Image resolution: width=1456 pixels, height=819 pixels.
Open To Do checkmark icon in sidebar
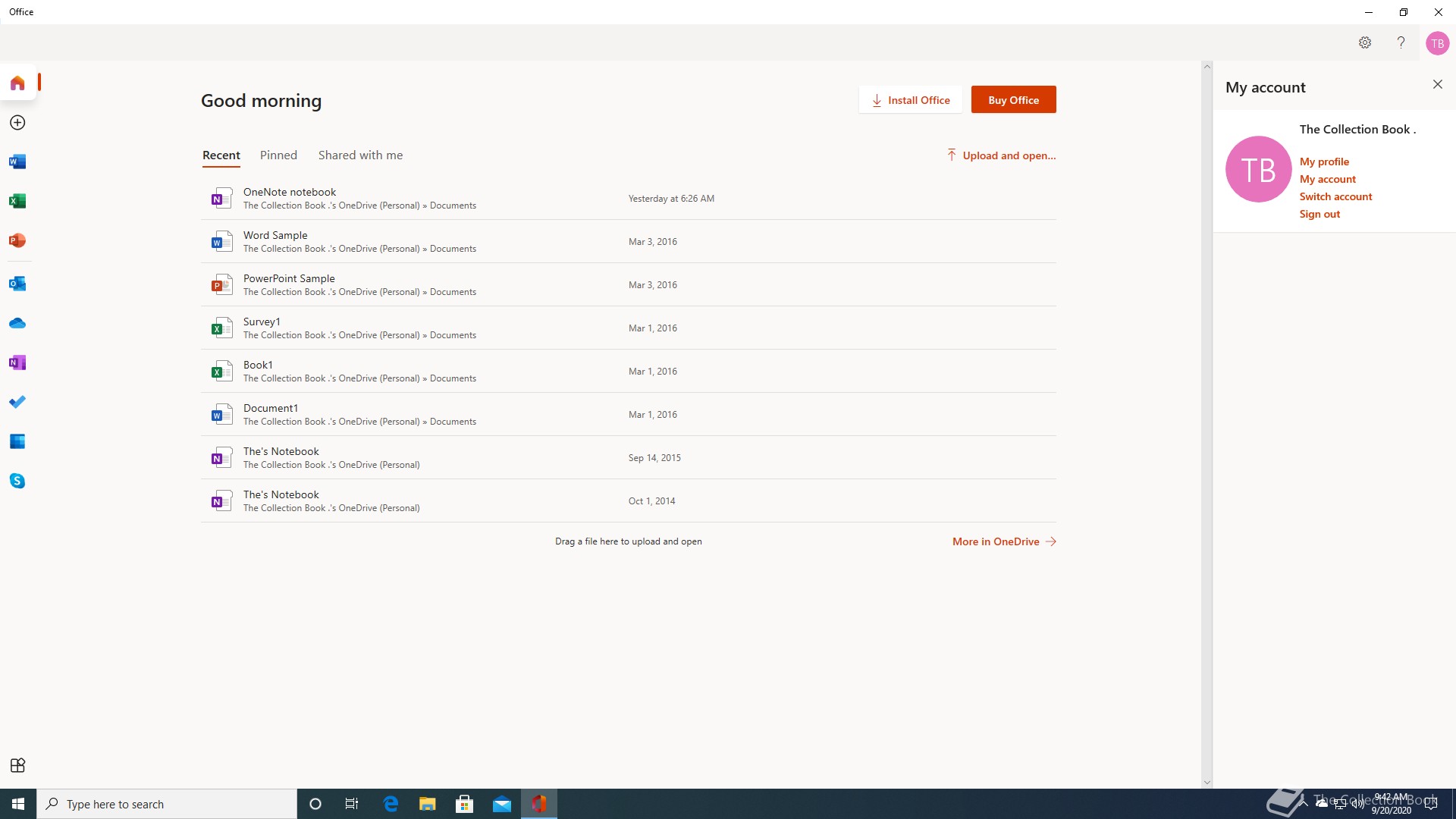17,402
